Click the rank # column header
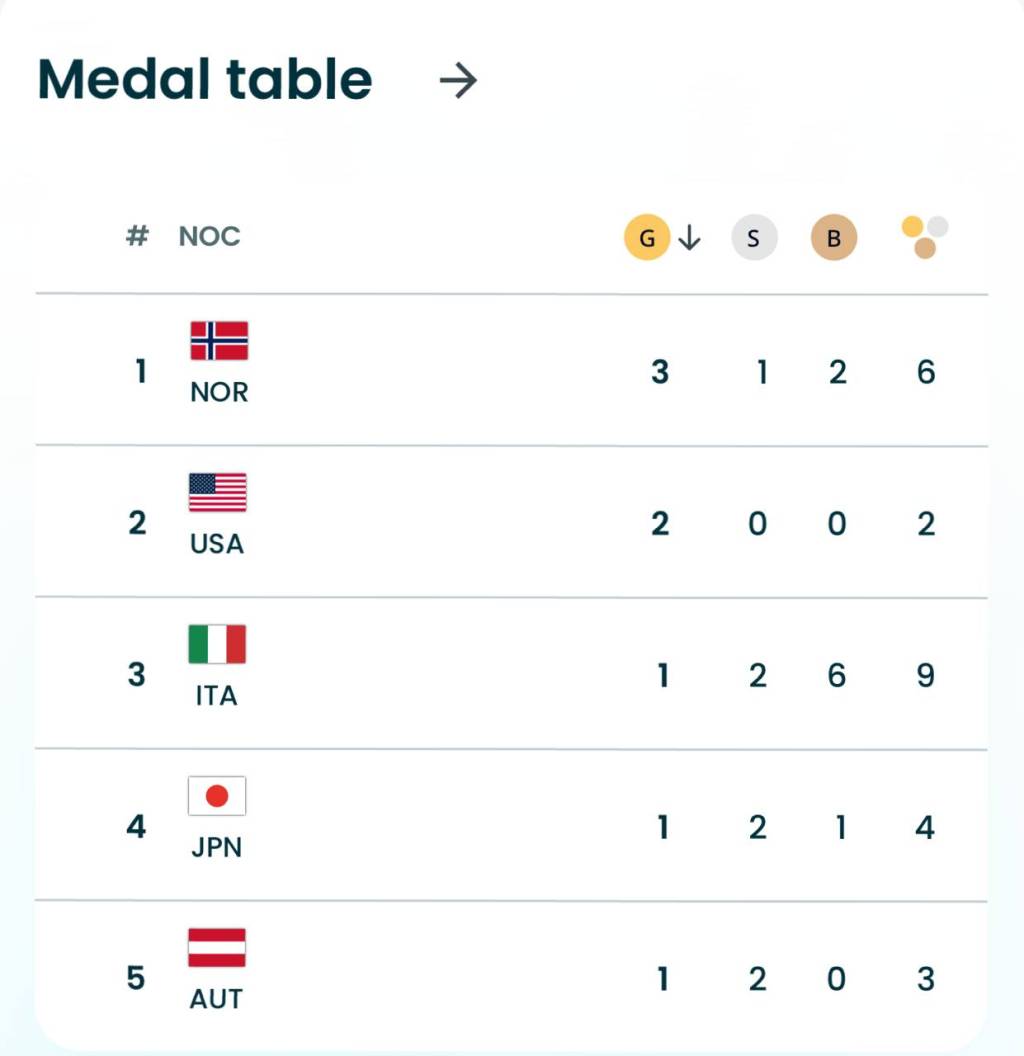 [x=137, y=237]
